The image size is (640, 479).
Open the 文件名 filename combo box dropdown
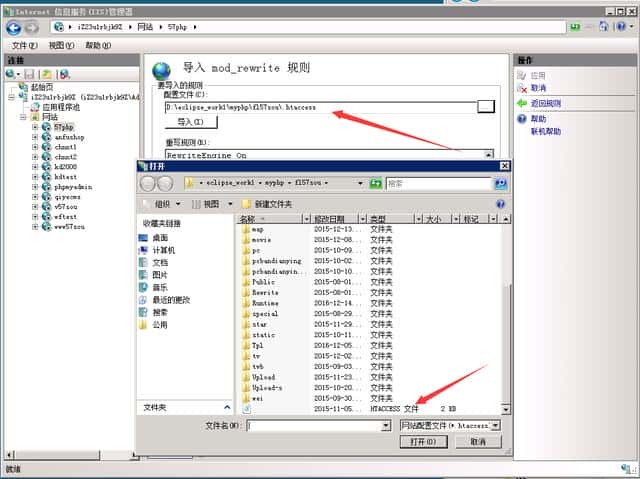(385, 426)
